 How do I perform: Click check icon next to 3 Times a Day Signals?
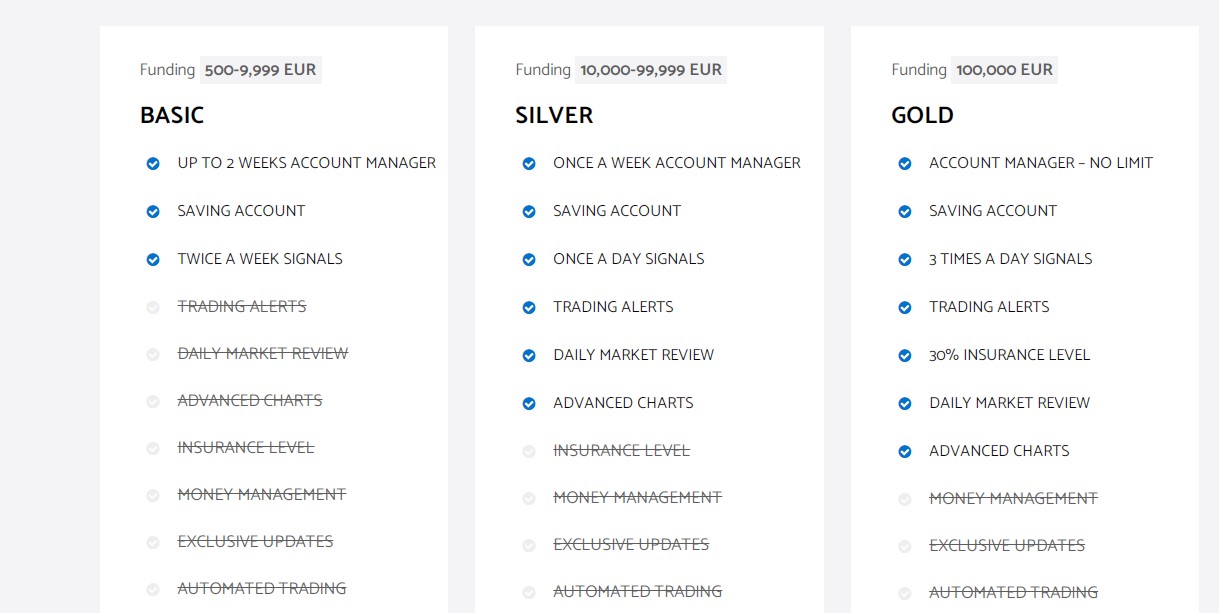(x=905, y=259)
